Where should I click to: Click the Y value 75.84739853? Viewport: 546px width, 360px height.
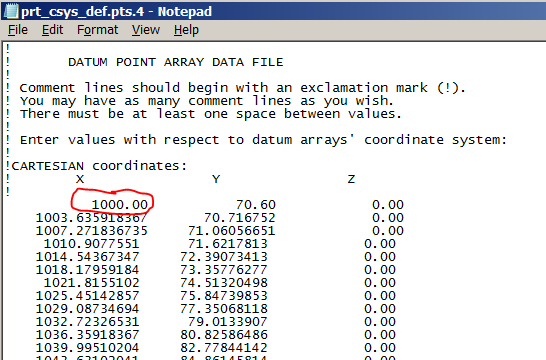click(x=224, y=296)
